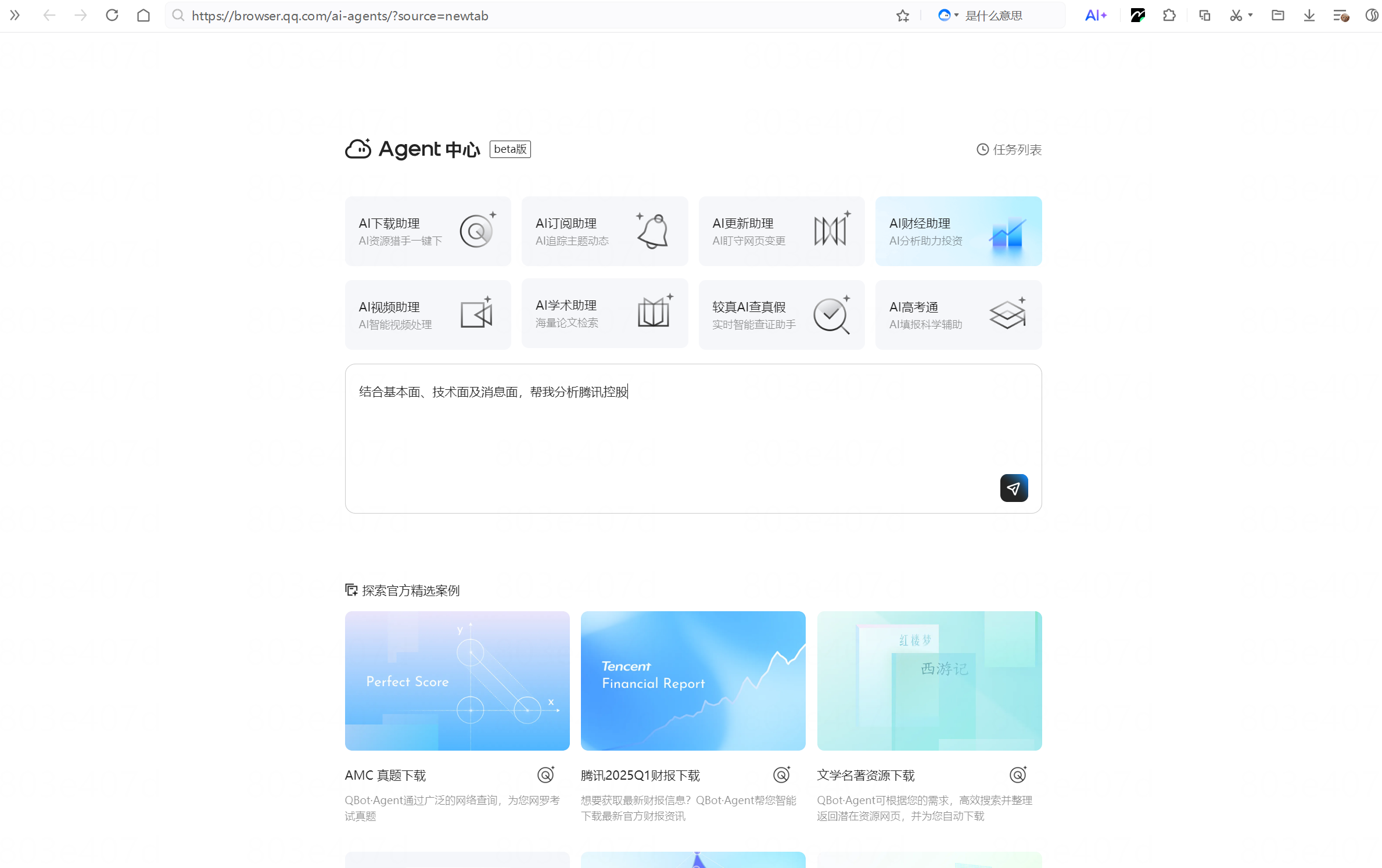Click the AI追踪主题动态 subtitle
This screenshot has height=868, width=1382.
572,241
